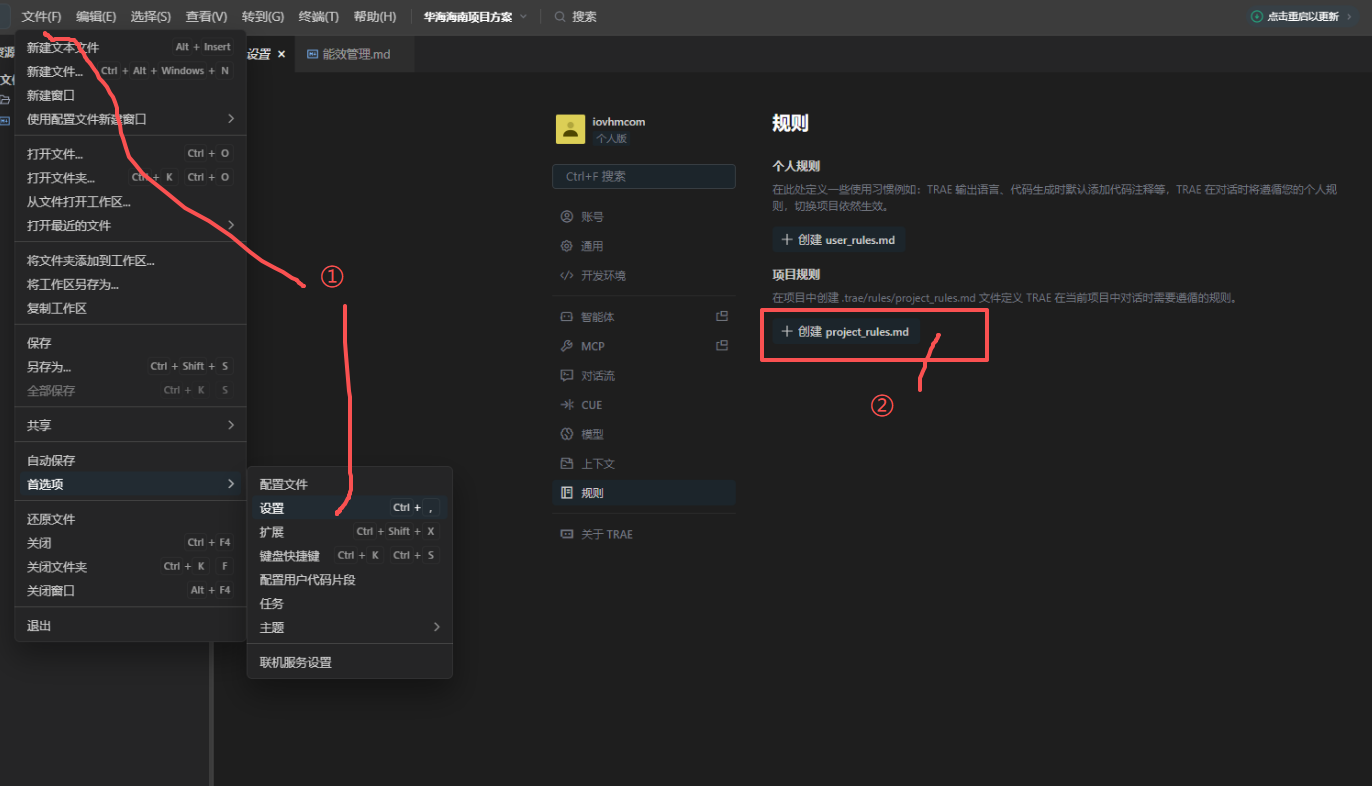Click the yellow user avatar iovhmcom

[570, 129]
